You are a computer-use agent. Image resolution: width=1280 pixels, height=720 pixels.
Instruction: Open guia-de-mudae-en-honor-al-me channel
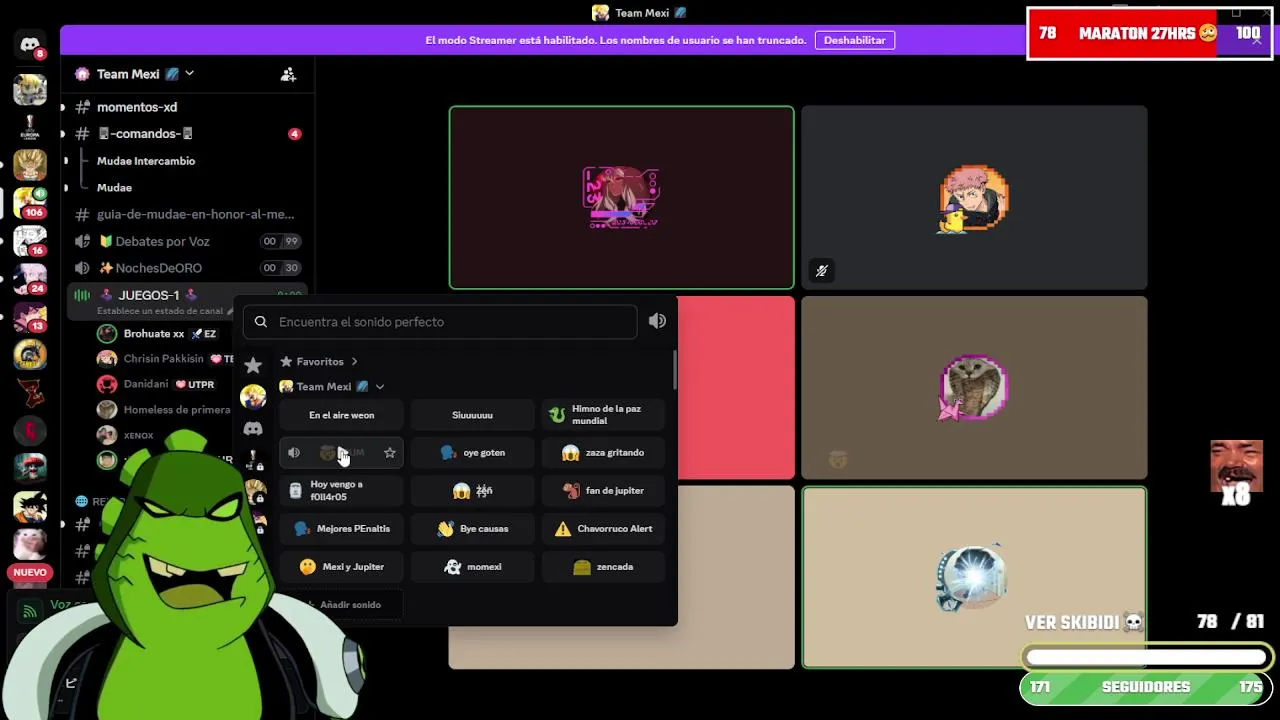185,214
